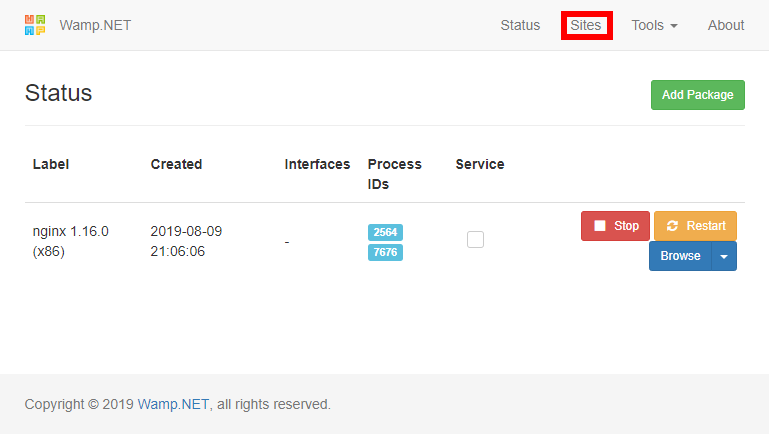Viewport: 769px width, 434px height.
Task: Click process ID badge 2564
Action: tap(385, 232)
